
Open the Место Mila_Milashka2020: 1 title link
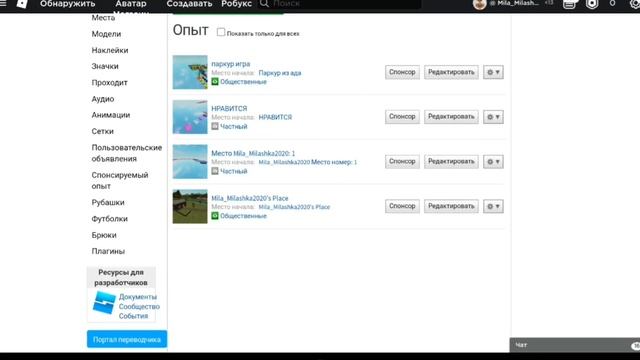(x=253, y=153)
